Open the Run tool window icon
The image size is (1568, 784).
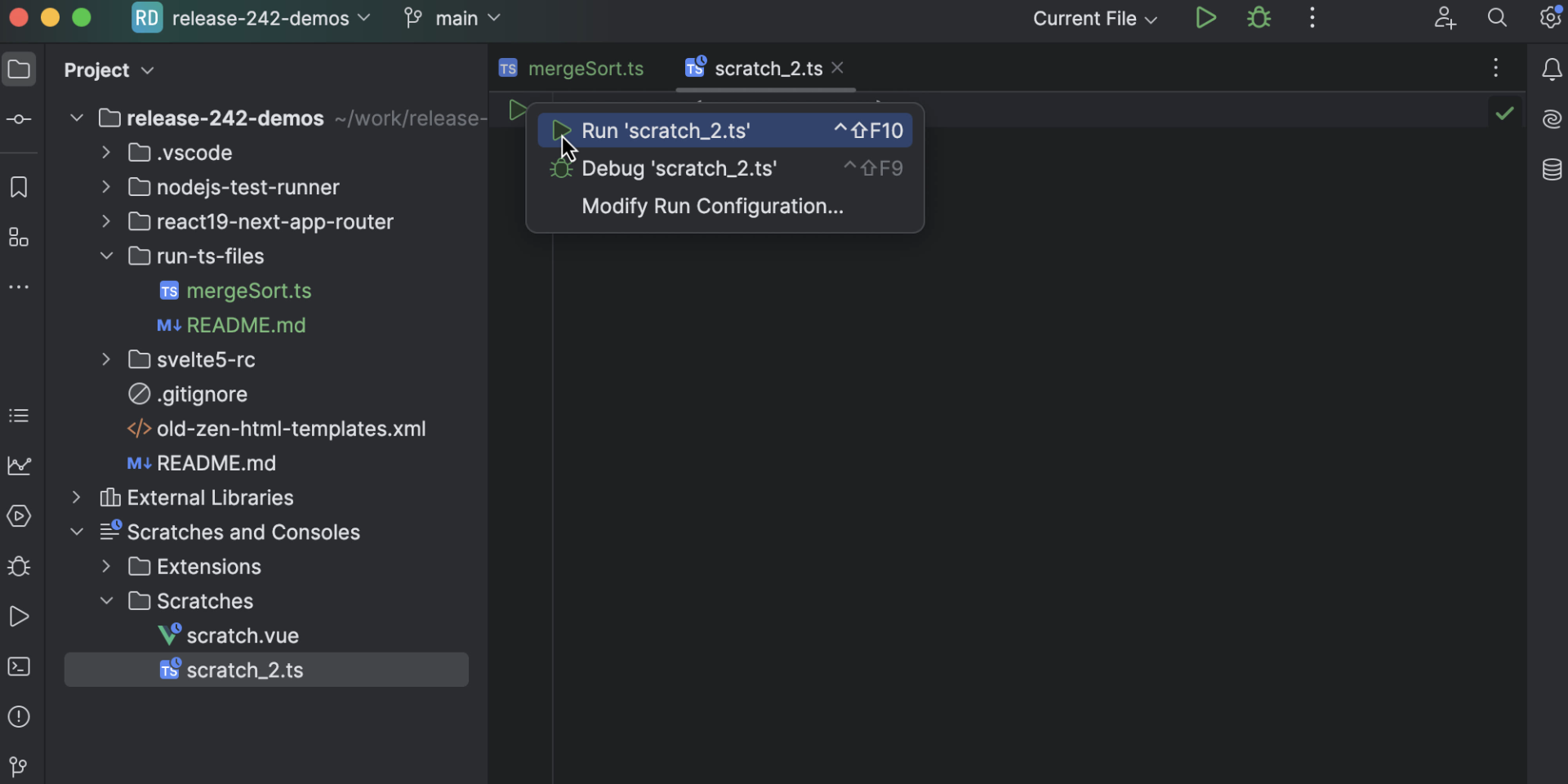coord(19,617)
